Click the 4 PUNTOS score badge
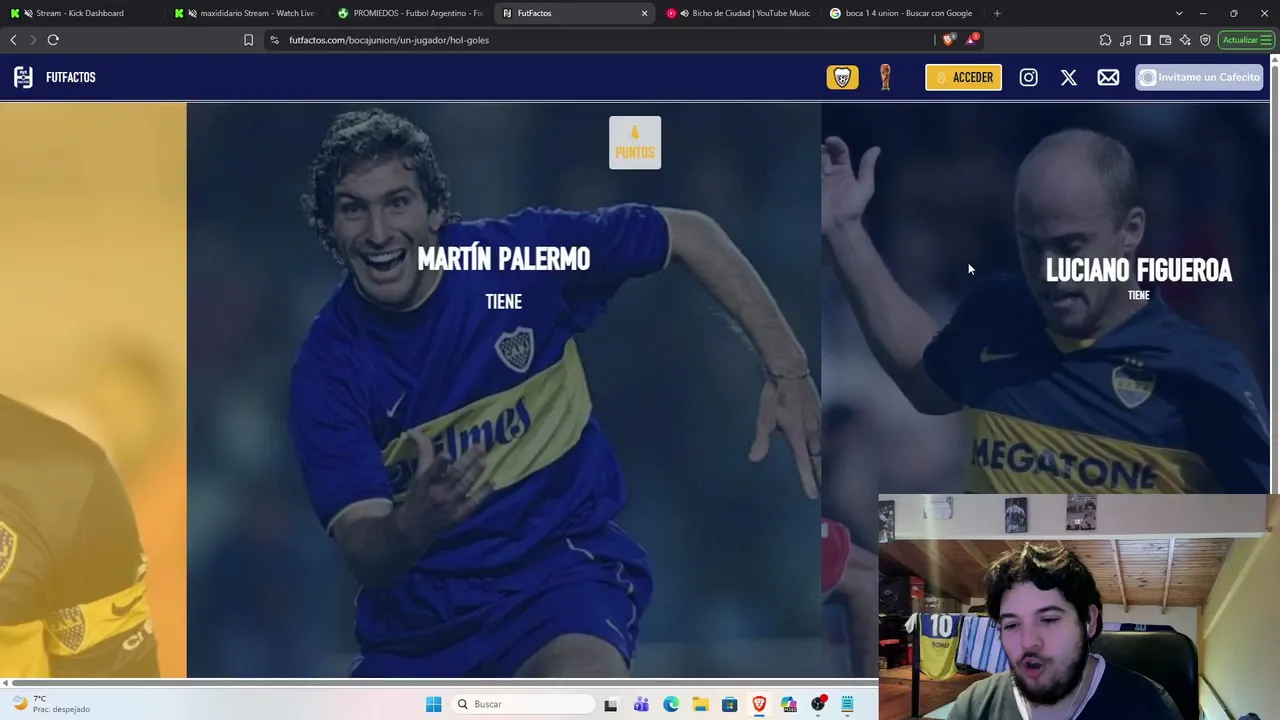The image size is (1280, 720). [635, 143]
